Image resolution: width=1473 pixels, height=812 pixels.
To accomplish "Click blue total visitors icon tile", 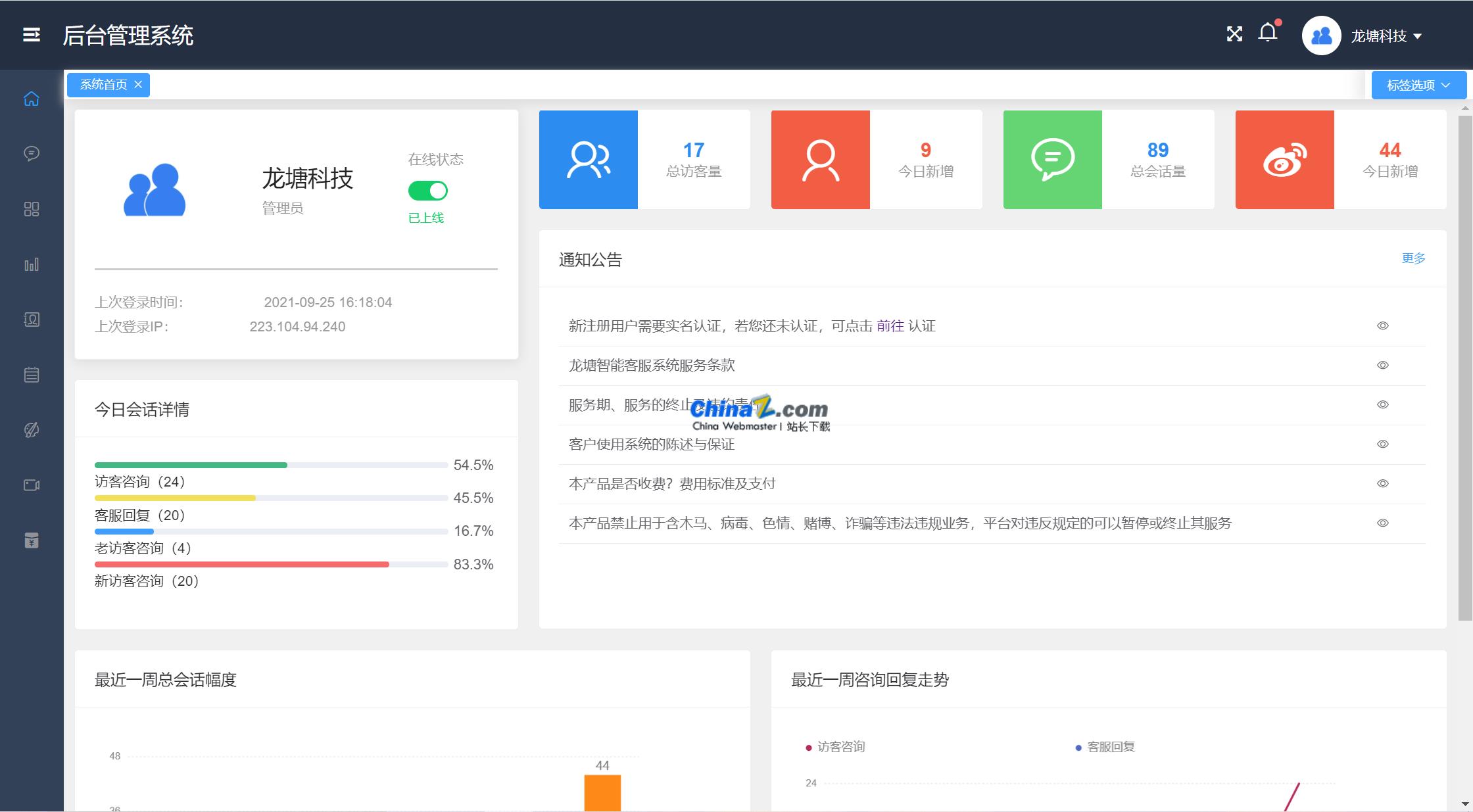I will tap(589, 160).
